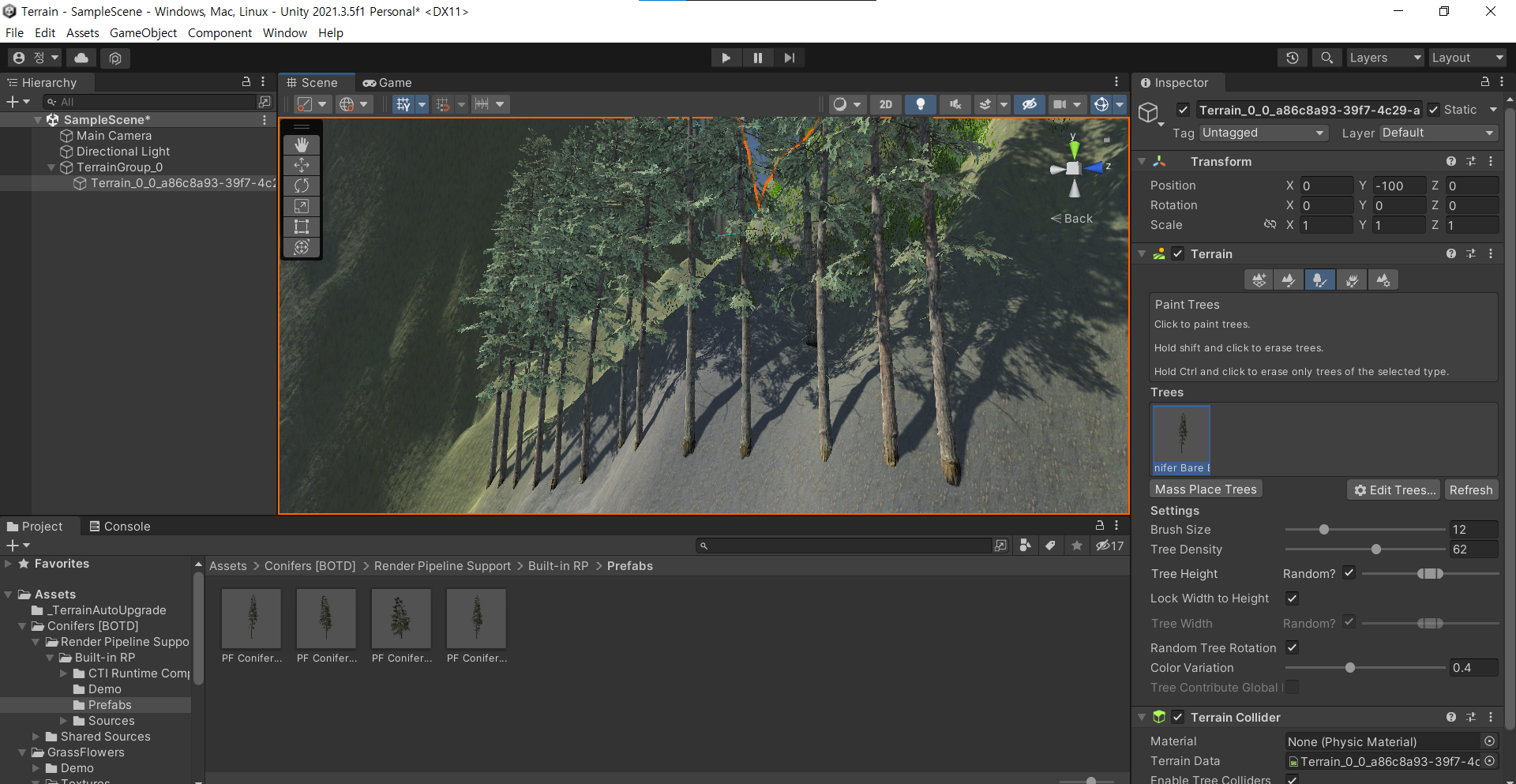
Task: Switch to the Game tab
Action: tap(388, 83)
